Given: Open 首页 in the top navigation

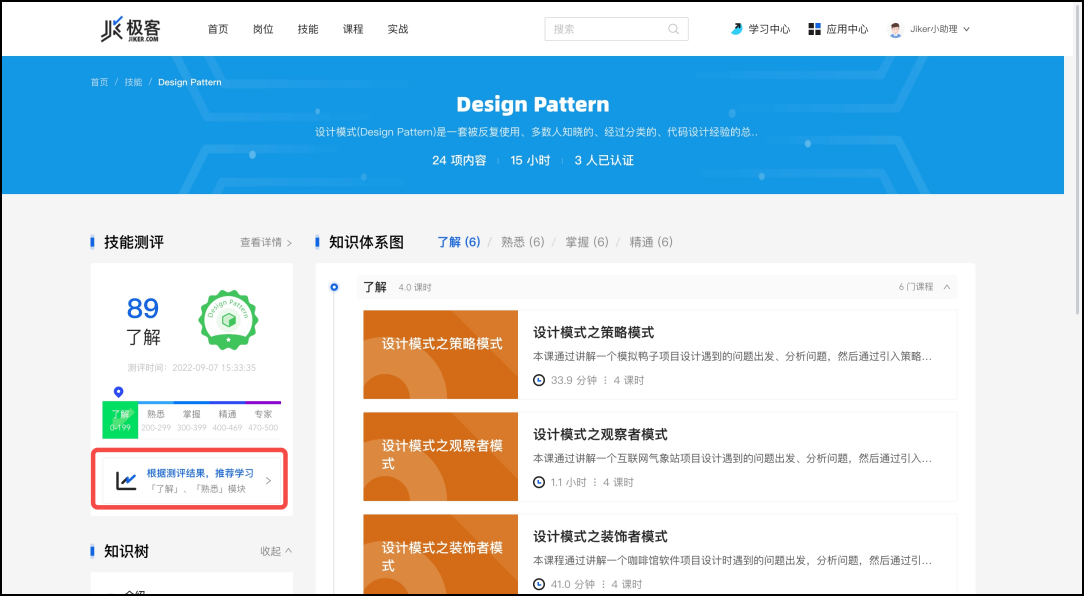Looking at the screenshot, I should [x=218, y=29].
